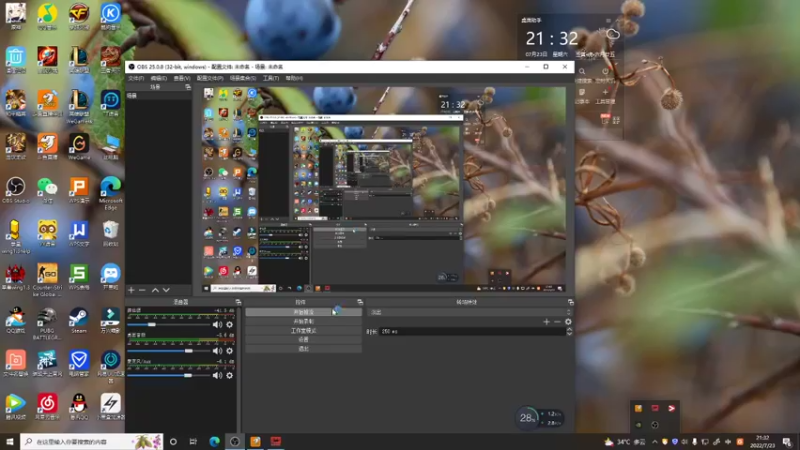Expand hidden system tray icons chevron
This screenshot has height=450, width=800.
tap(654, 442)
